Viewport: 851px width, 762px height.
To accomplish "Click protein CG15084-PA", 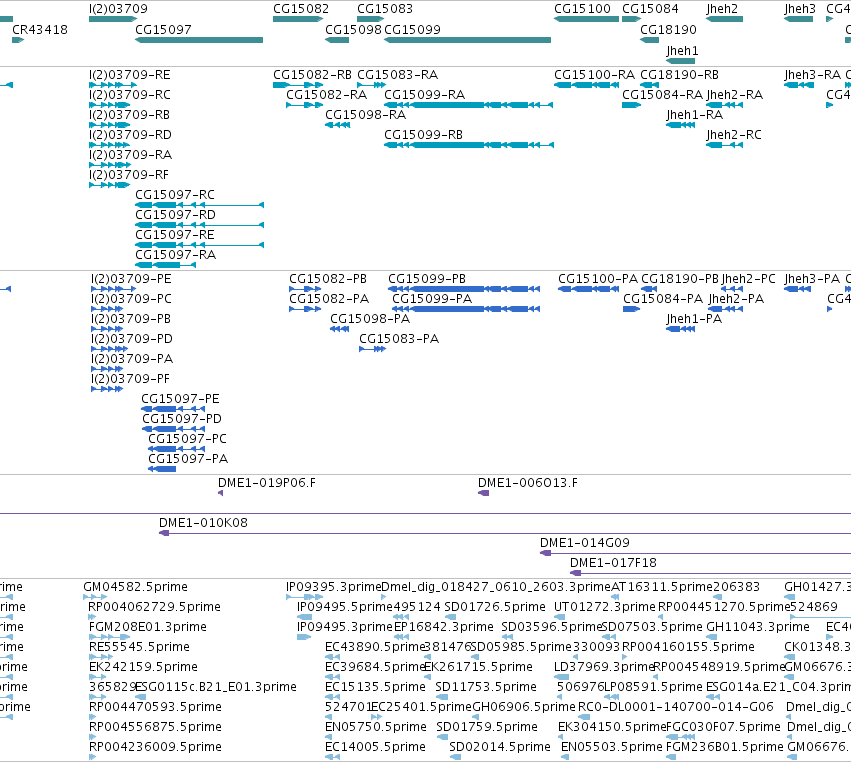I will [632, 309].
